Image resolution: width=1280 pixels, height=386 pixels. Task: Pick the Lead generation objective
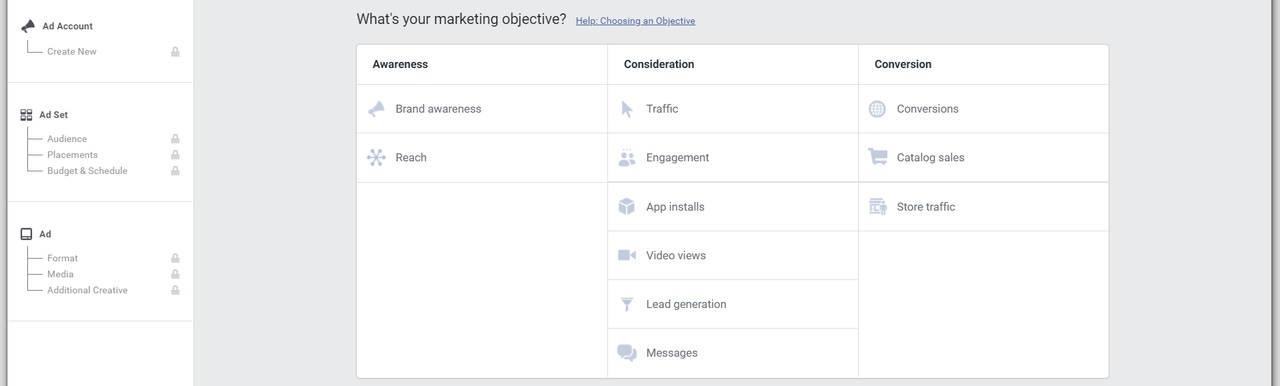(733, 304)
